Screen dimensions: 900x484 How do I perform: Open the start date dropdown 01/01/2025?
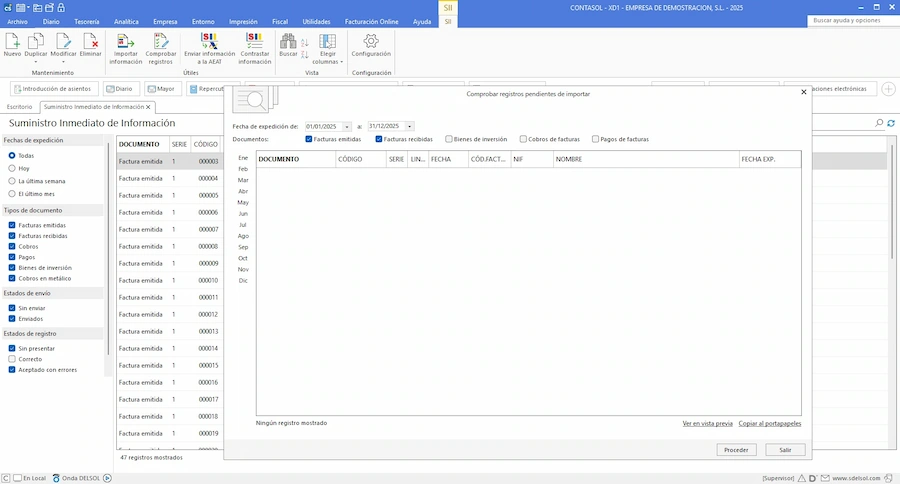(x=347, y=127)
